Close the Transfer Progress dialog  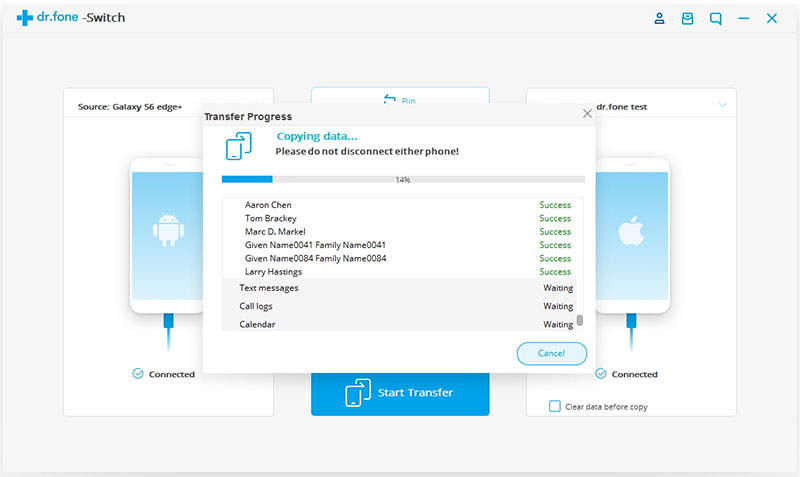coord(587,114)
